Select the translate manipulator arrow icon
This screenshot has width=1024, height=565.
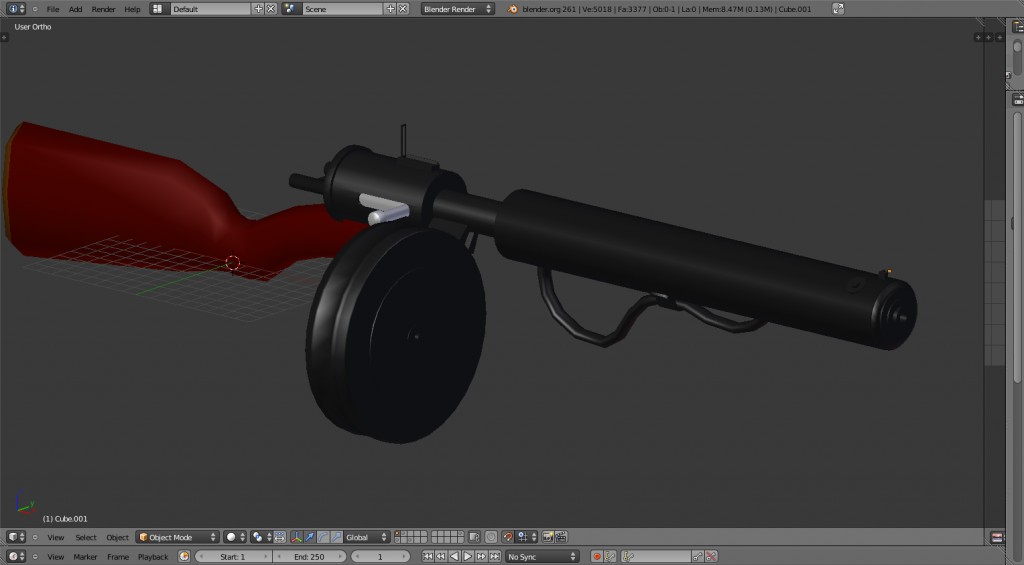click(x=310, y=537)
